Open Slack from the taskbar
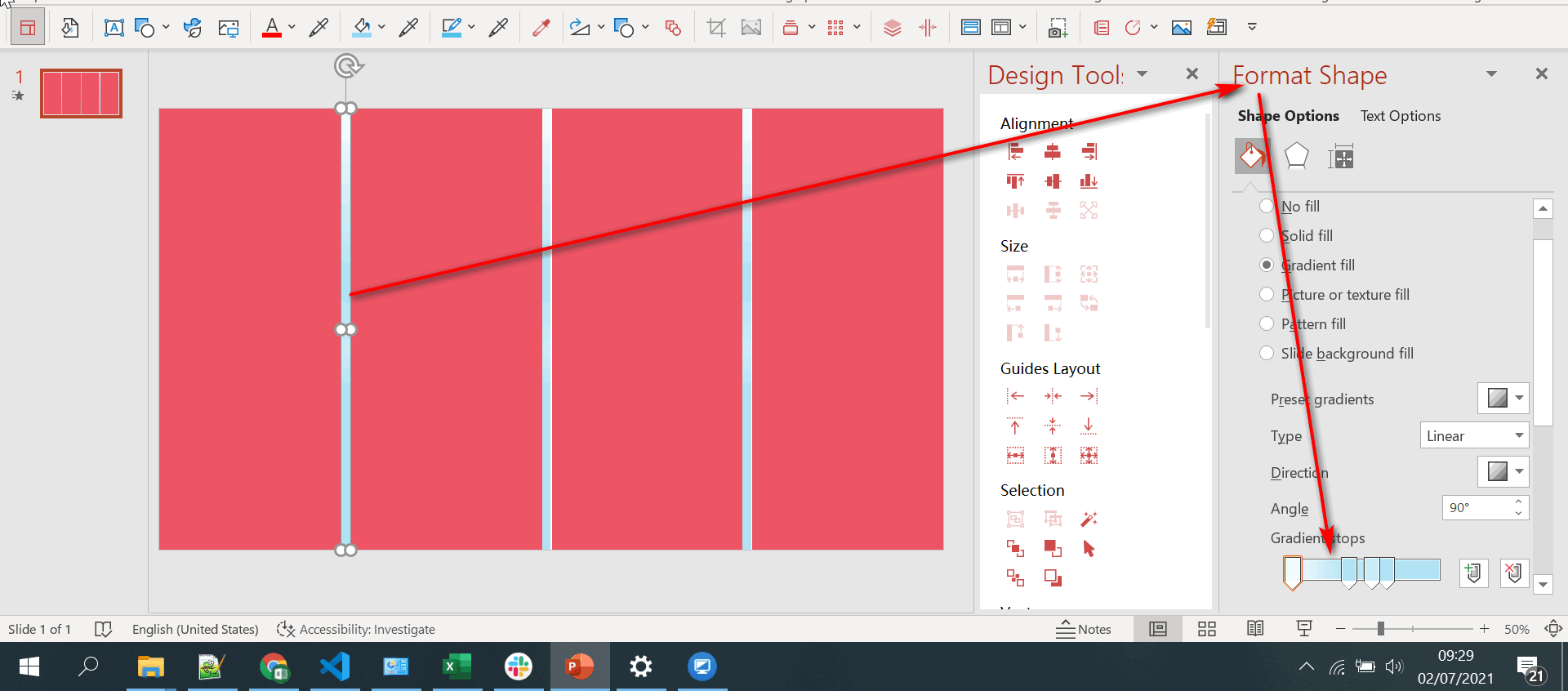This screenshot has height=691, width=1568. click(518, 666)
